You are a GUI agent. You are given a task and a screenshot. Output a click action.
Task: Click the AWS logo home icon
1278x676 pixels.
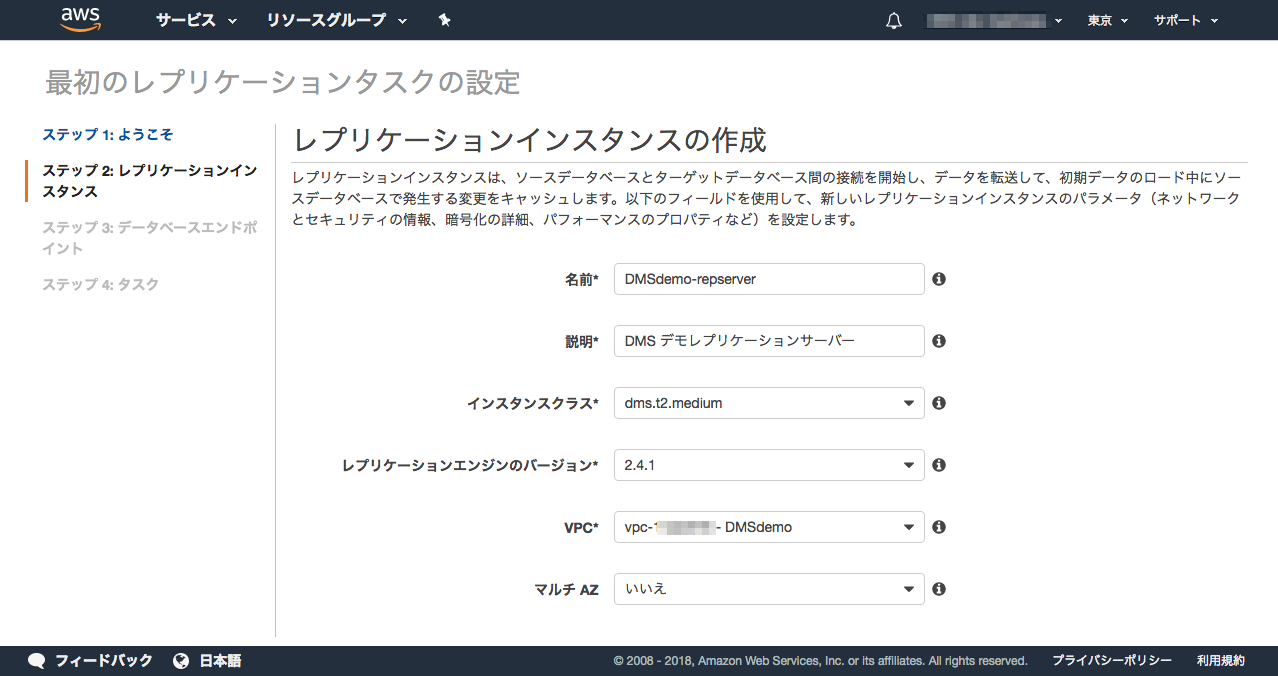80,20
